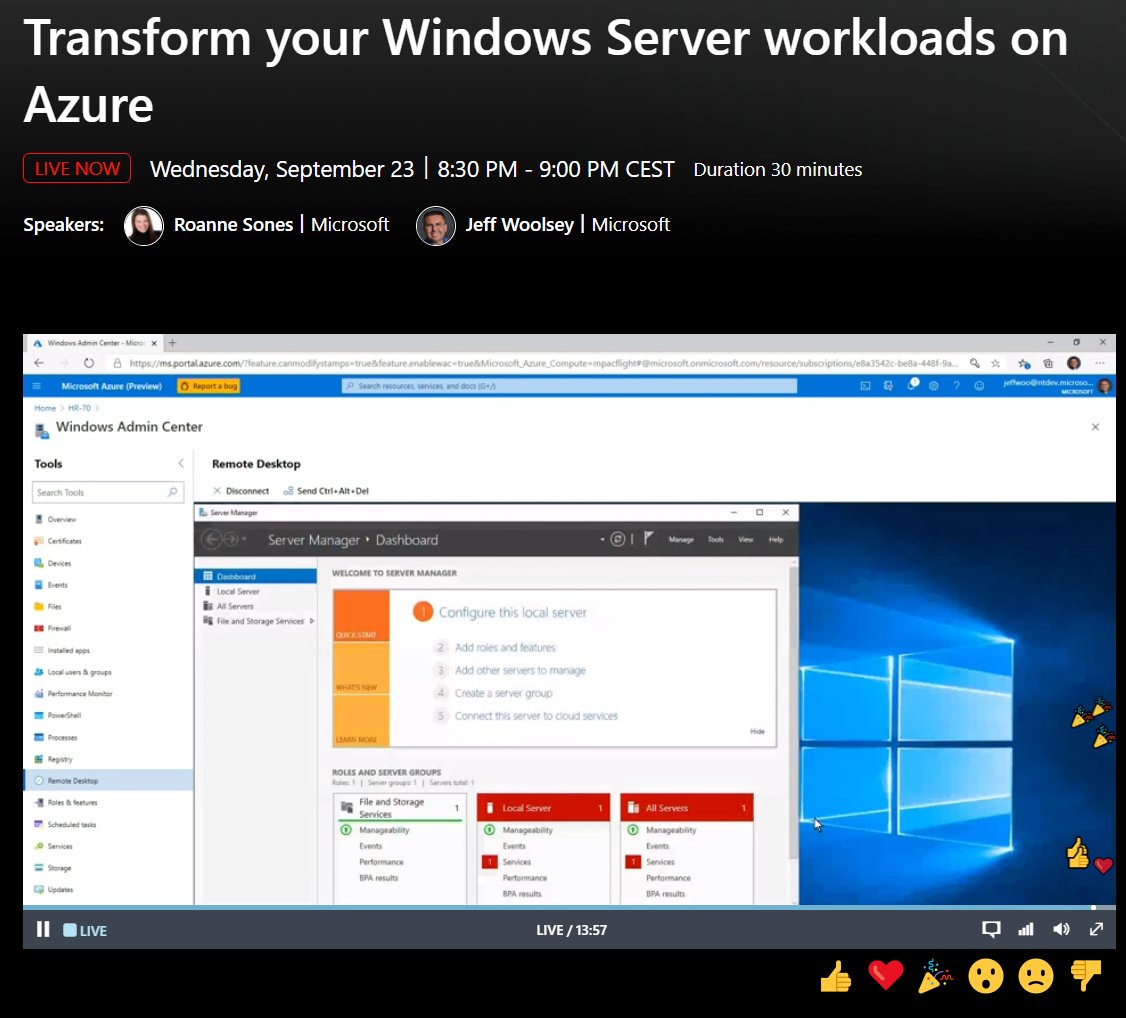Open the Tools menu in Server Manager
Image resolution: width=1126 pixels, height=1018 pixels.
pos(717,538)
